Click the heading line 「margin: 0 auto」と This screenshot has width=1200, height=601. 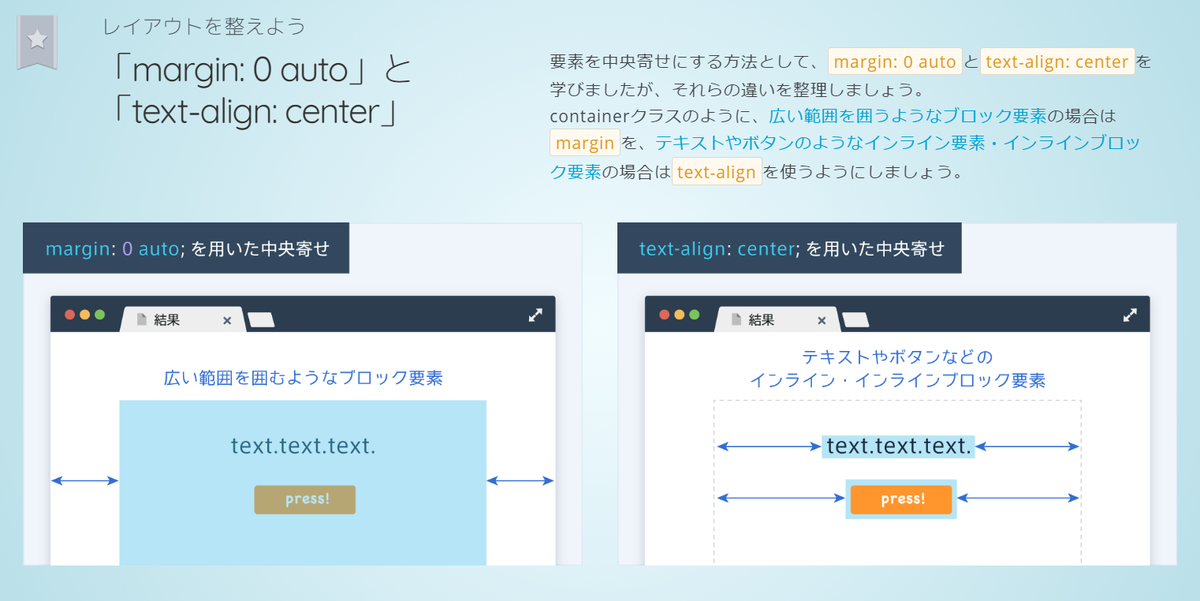[262, 69]
